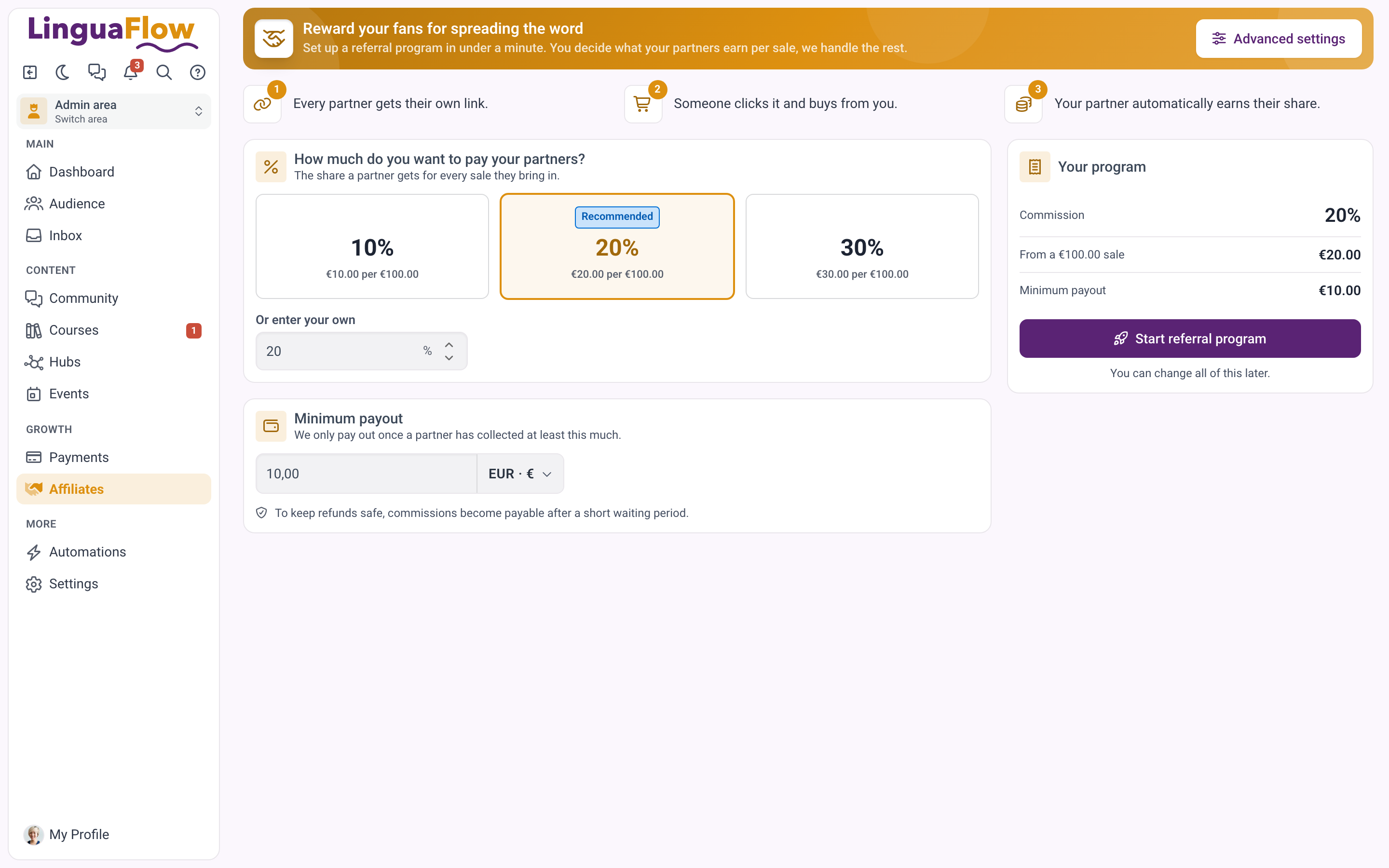The height and width of the screenshot is (868, 1389).
Task: Toggle dark mode with the moon icon
Action: pos(63,72)
